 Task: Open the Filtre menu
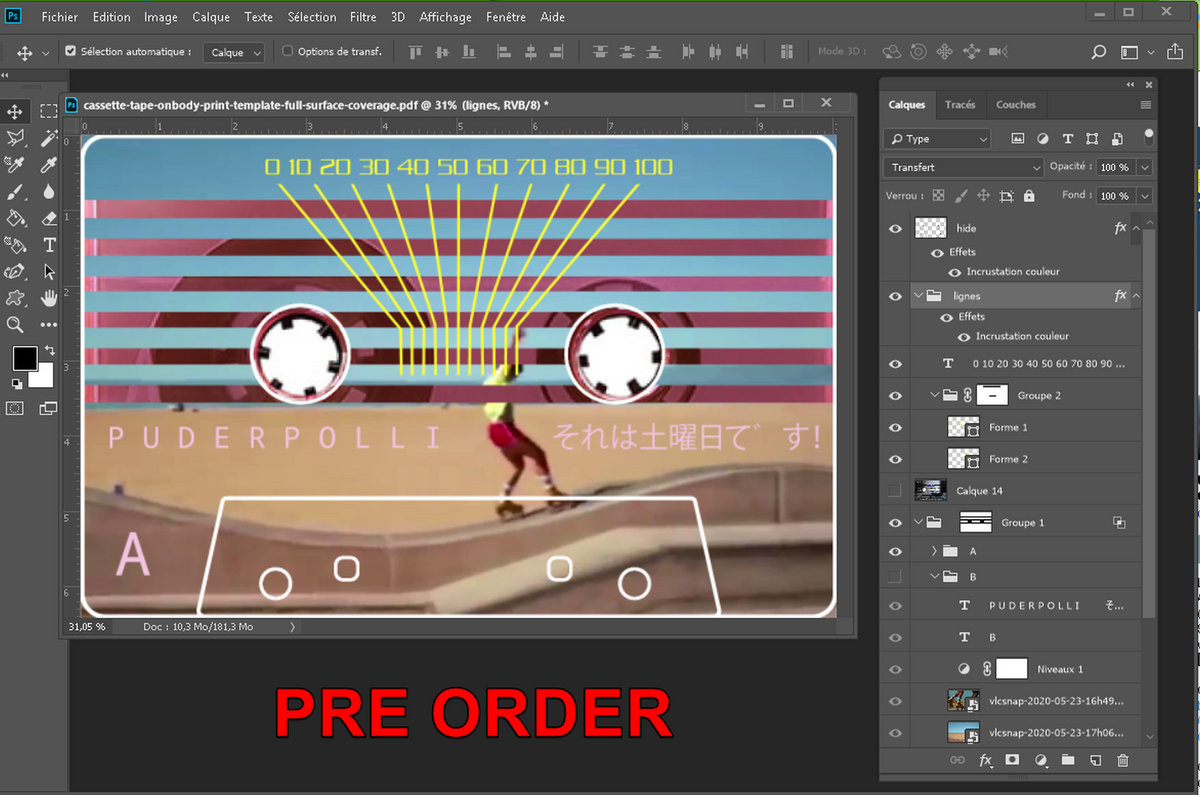click(363, 17)
